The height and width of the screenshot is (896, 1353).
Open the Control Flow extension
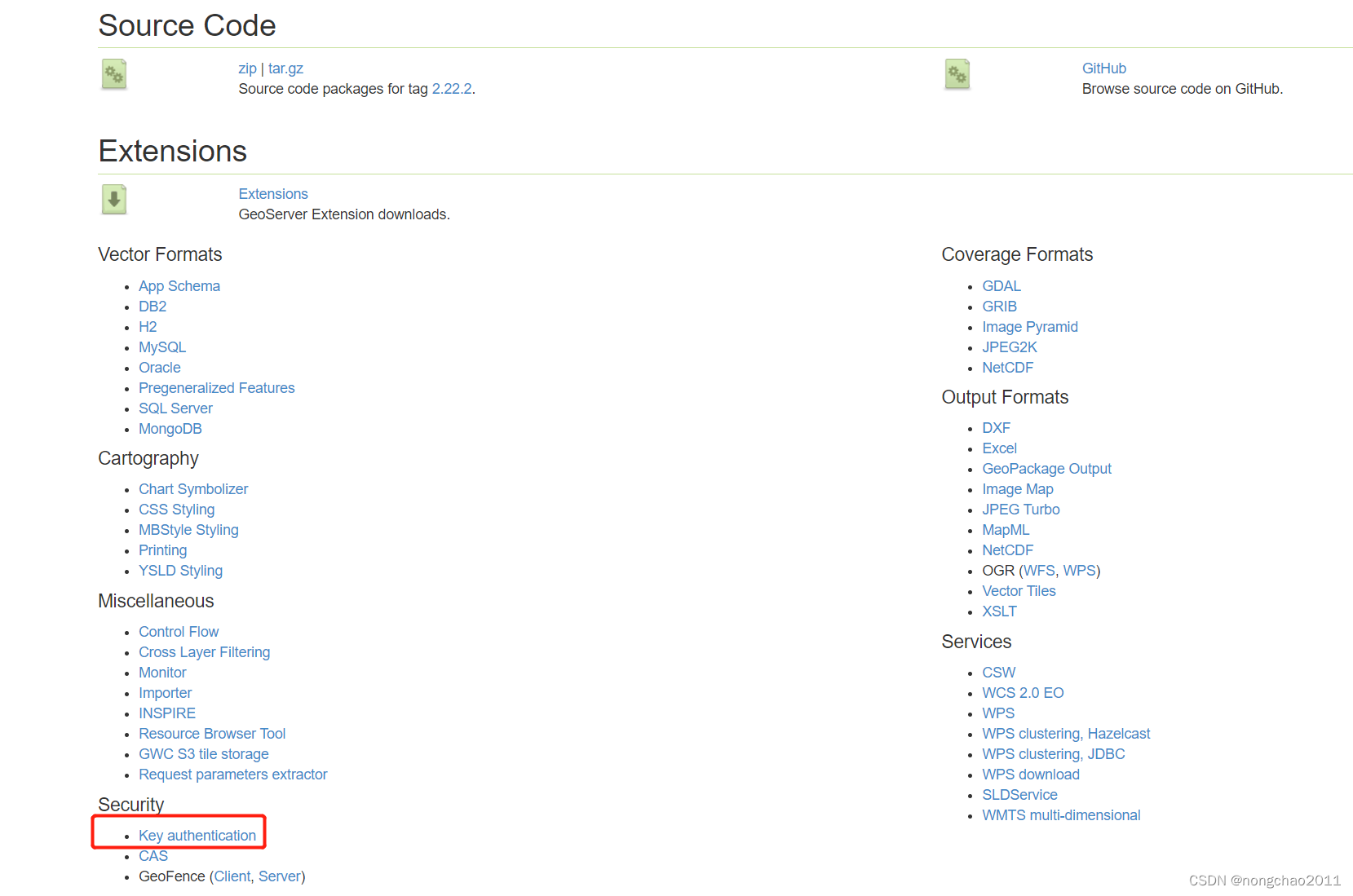[x=179, y=631]
